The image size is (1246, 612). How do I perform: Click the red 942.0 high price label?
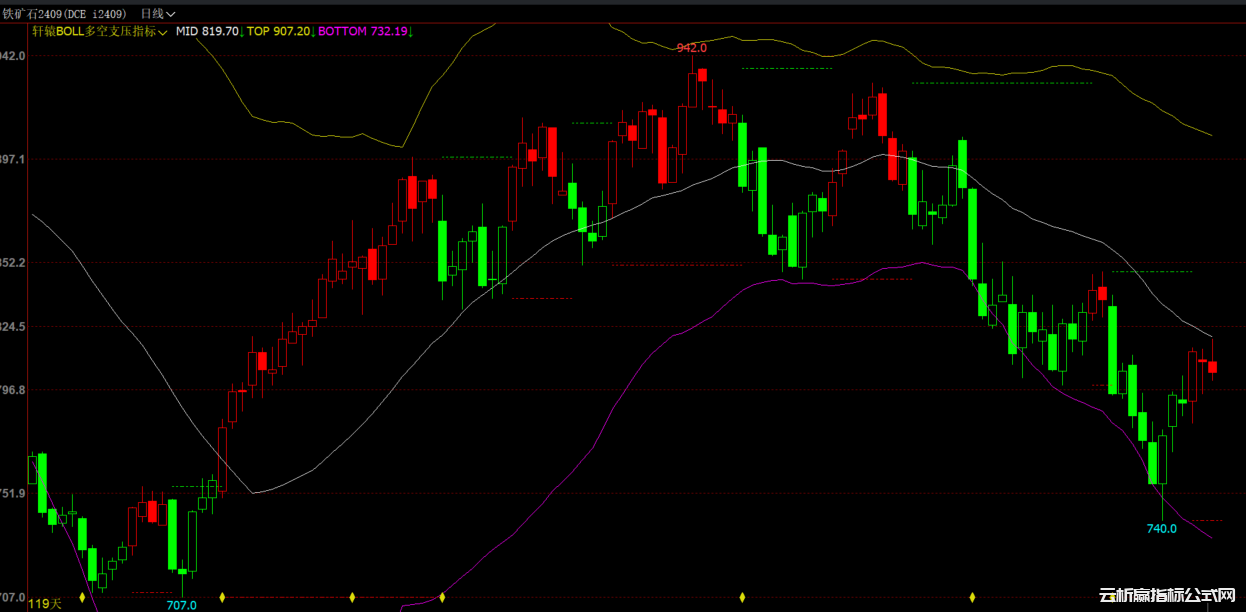[x=691, y=48]
